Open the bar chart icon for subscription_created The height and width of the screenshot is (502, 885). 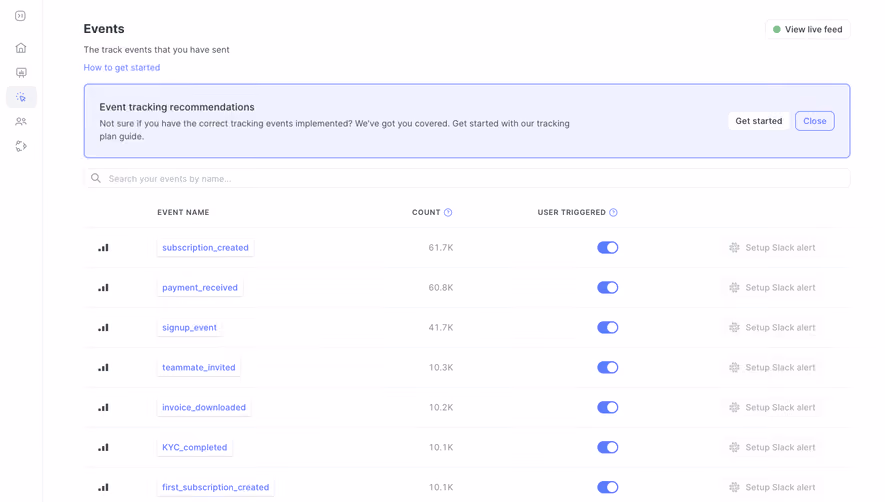[x=103, y=247]
